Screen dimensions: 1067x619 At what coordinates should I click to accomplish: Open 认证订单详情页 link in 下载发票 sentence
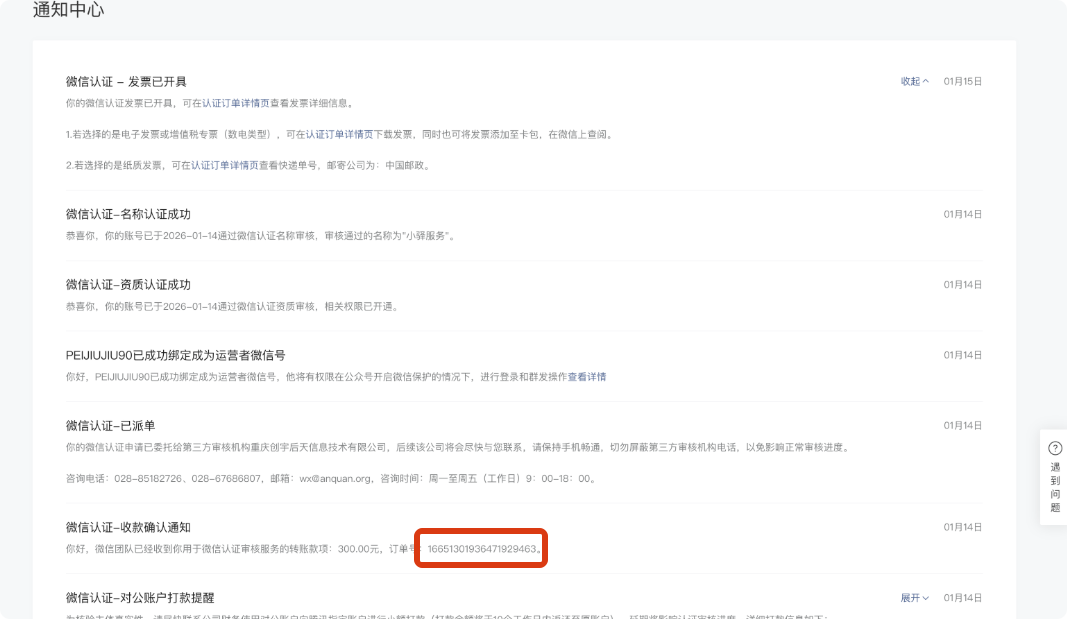tap(339, 135)
